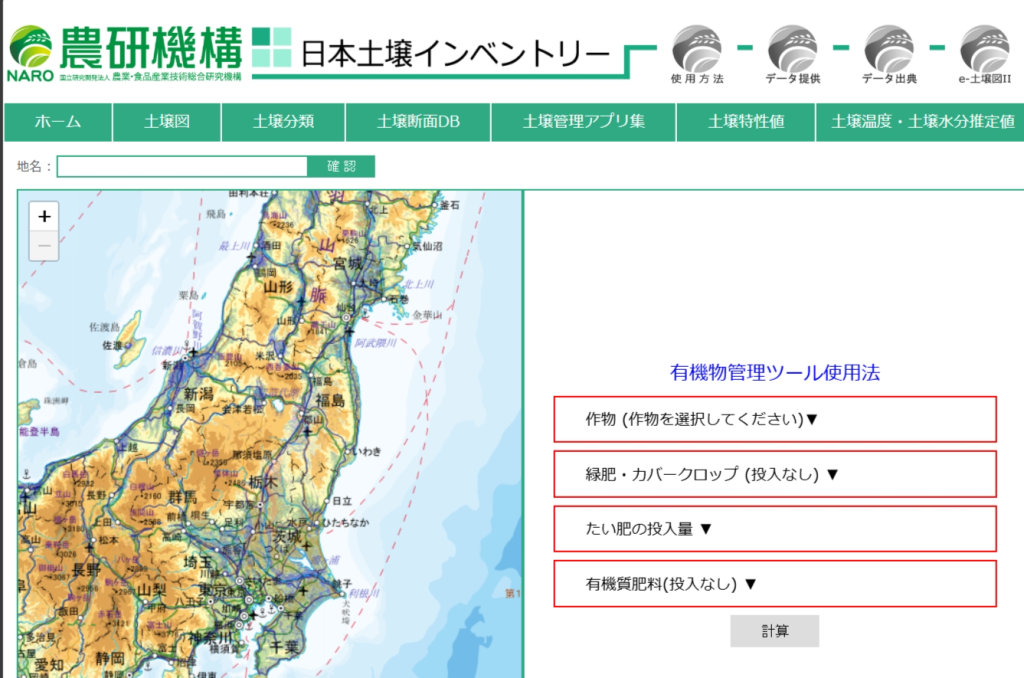Zoom out the map with minus button
Image resolution: width=1024 pixels, height=678 pixels.
point(44,245)
